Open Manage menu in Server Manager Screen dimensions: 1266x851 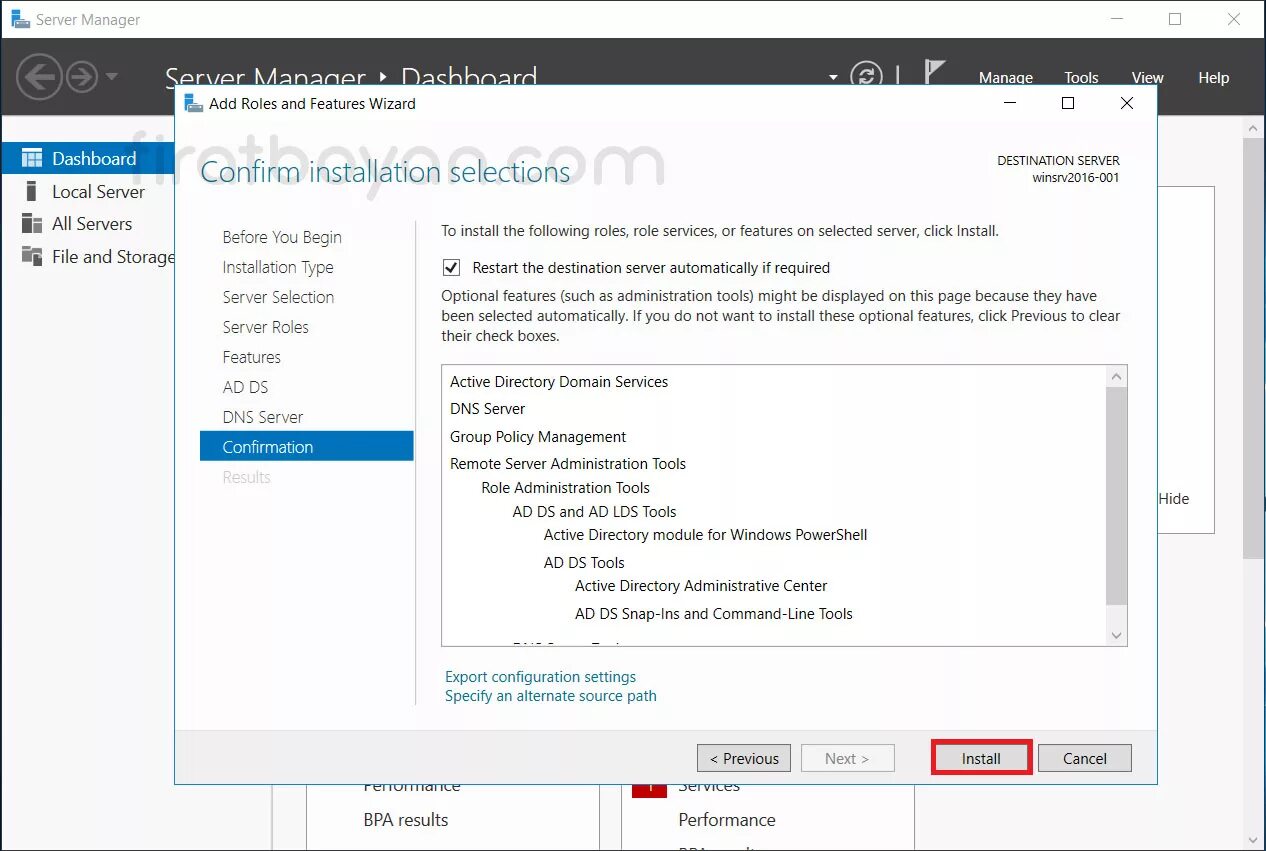tap(1005, 78)
